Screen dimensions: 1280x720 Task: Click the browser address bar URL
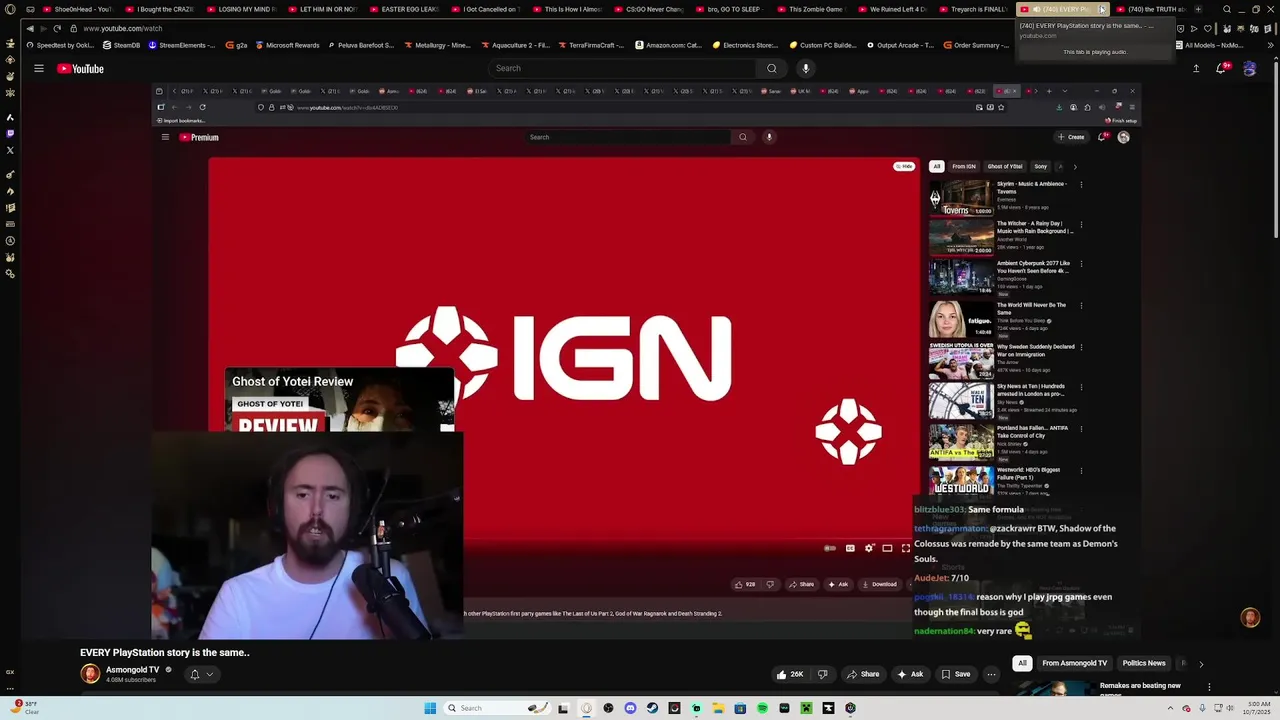pos(123,28)
